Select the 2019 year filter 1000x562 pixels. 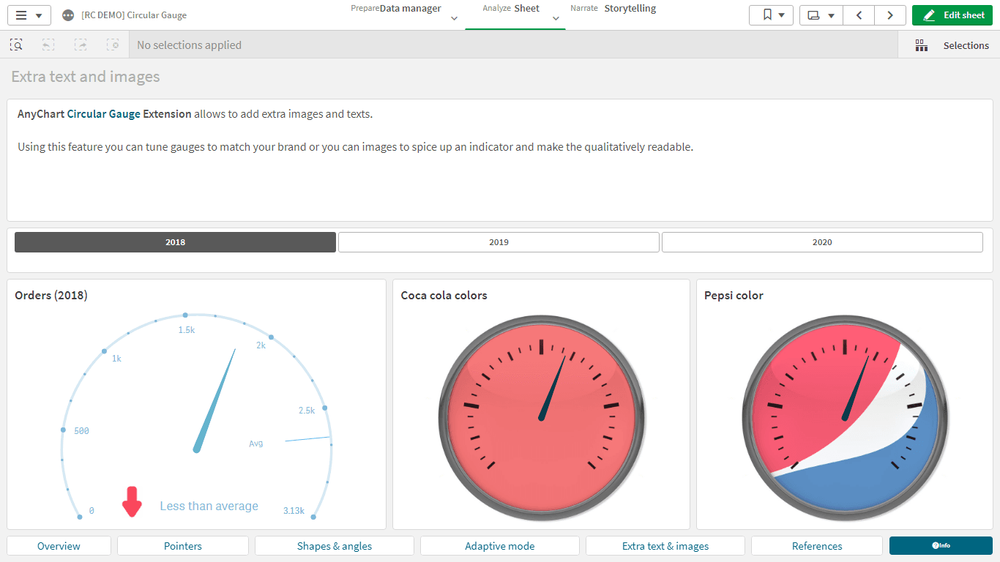[x=498, y=242]
